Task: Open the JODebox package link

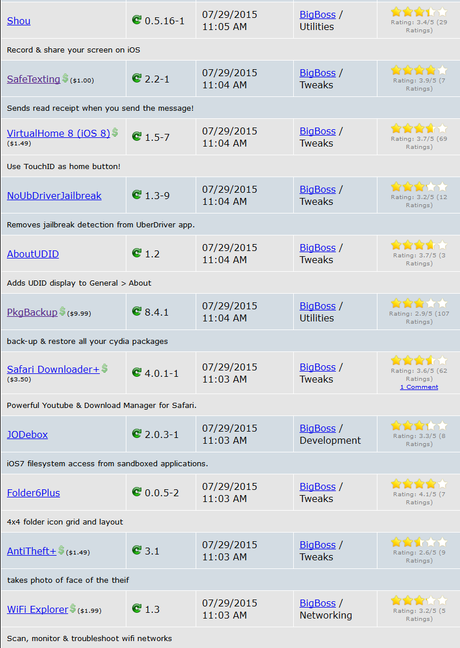Action: point(27,434)
